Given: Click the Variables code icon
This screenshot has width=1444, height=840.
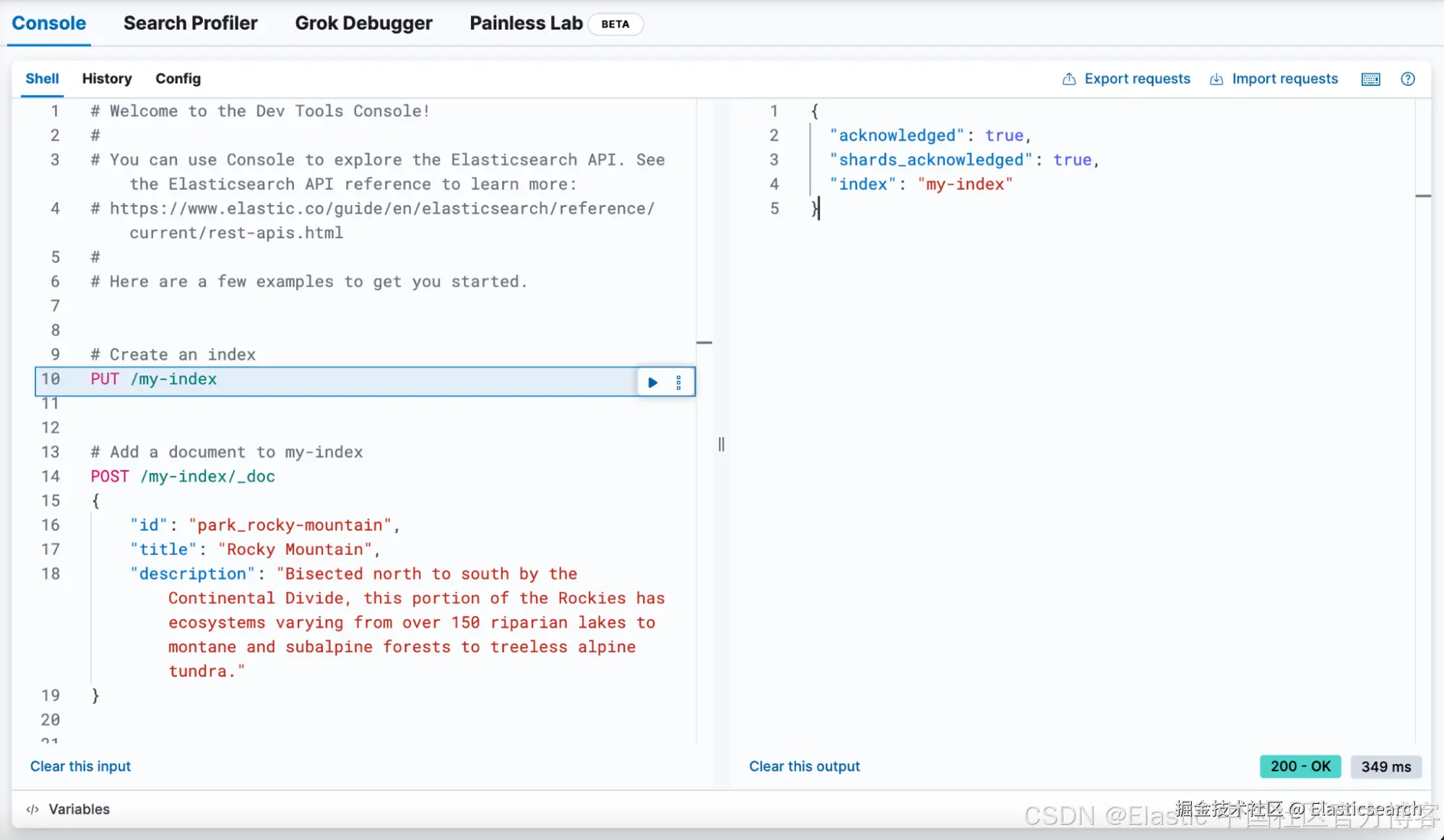Looking at the screenshot, I should (33, 809).
